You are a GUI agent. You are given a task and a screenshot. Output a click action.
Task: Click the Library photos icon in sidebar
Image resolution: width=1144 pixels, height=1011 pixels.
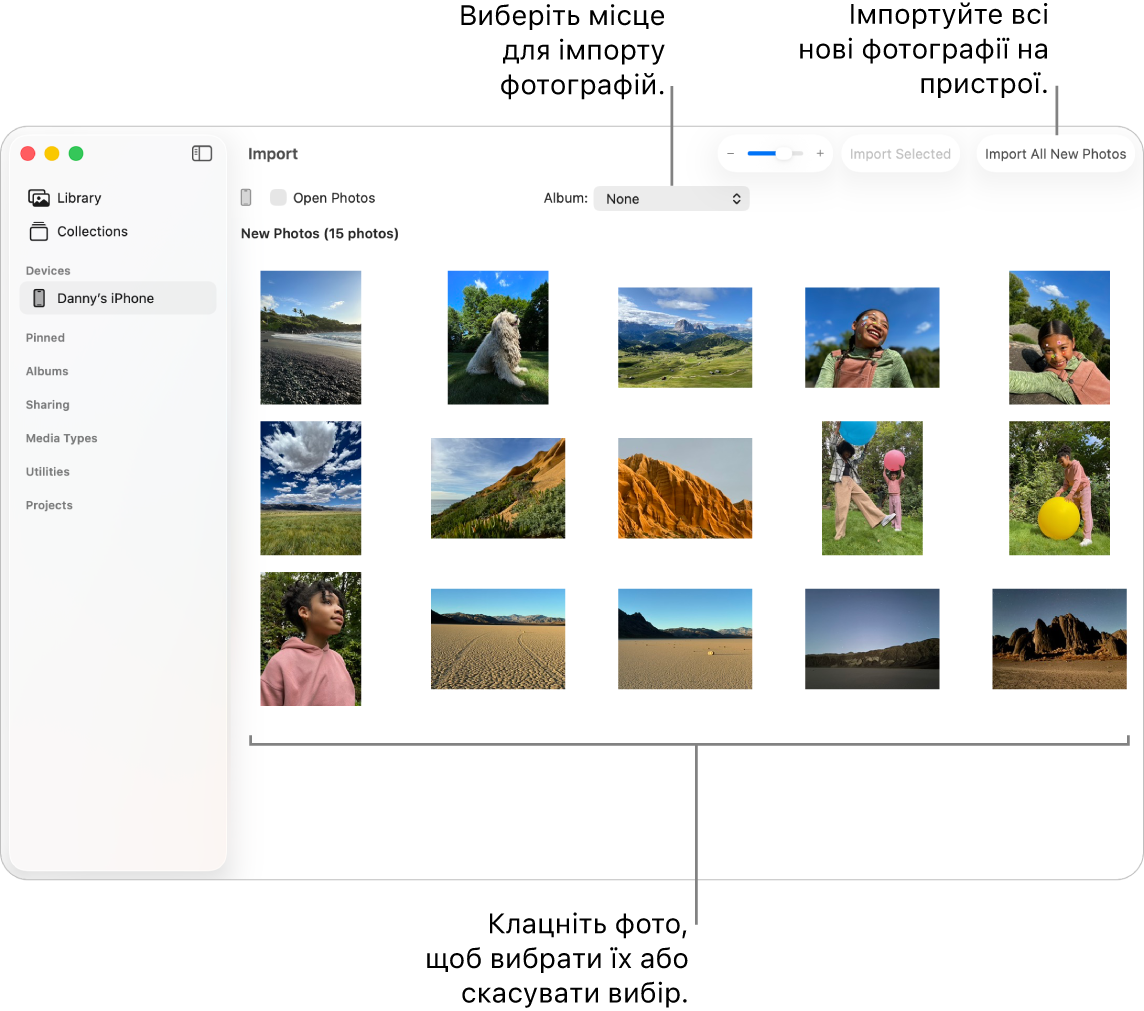(38, 197)
